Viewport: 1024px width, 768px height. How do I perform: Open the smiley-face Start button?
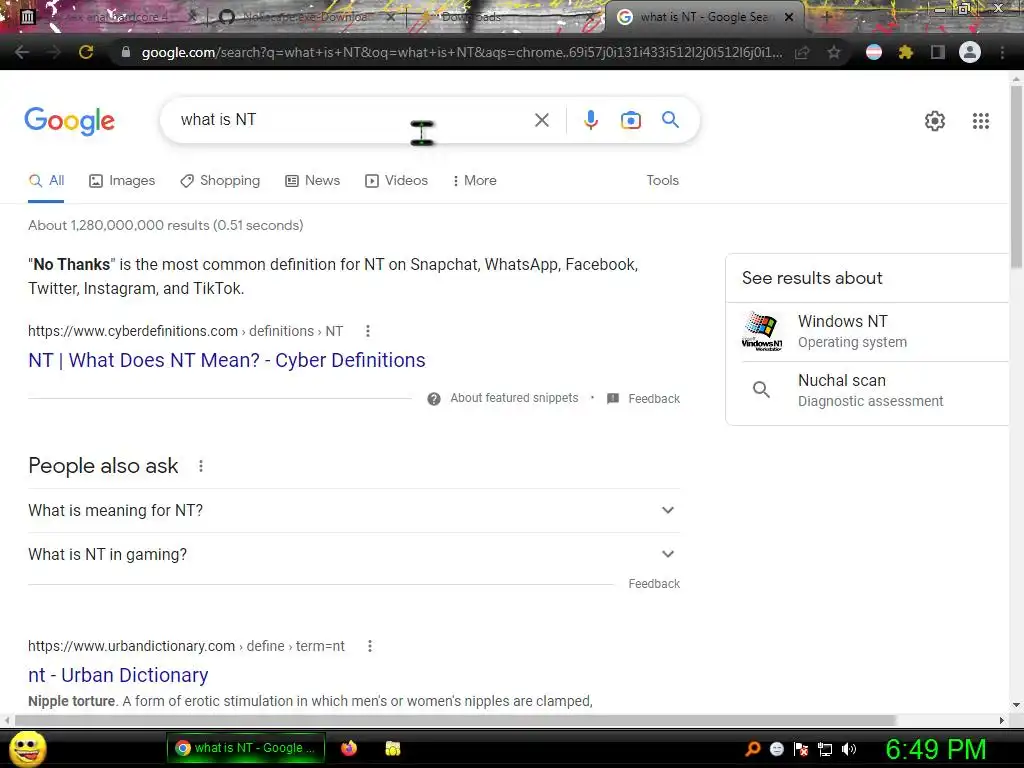[x=27, y=748]
